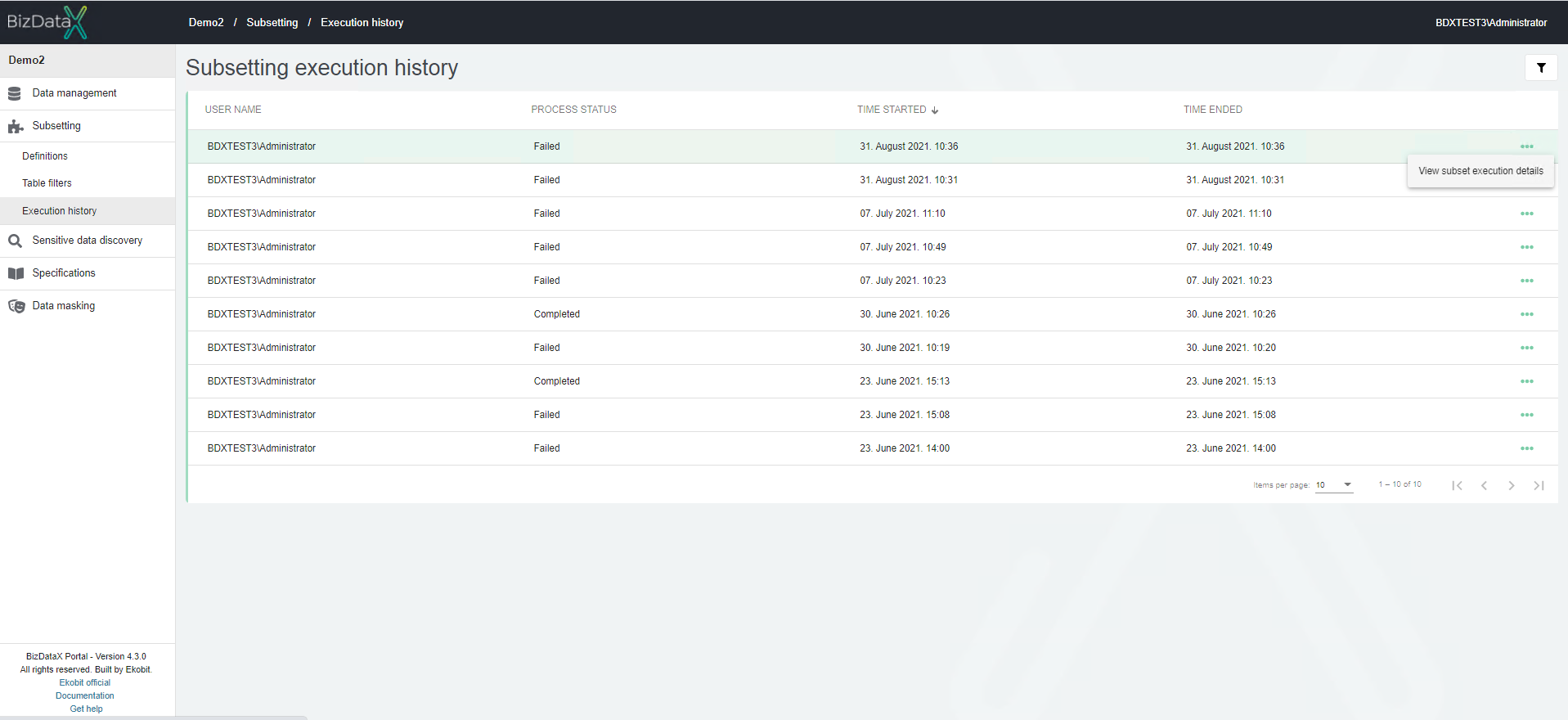Click time ended 07. July 2021. 10:23
The image size is (1568, 720).
point(1229,281)
